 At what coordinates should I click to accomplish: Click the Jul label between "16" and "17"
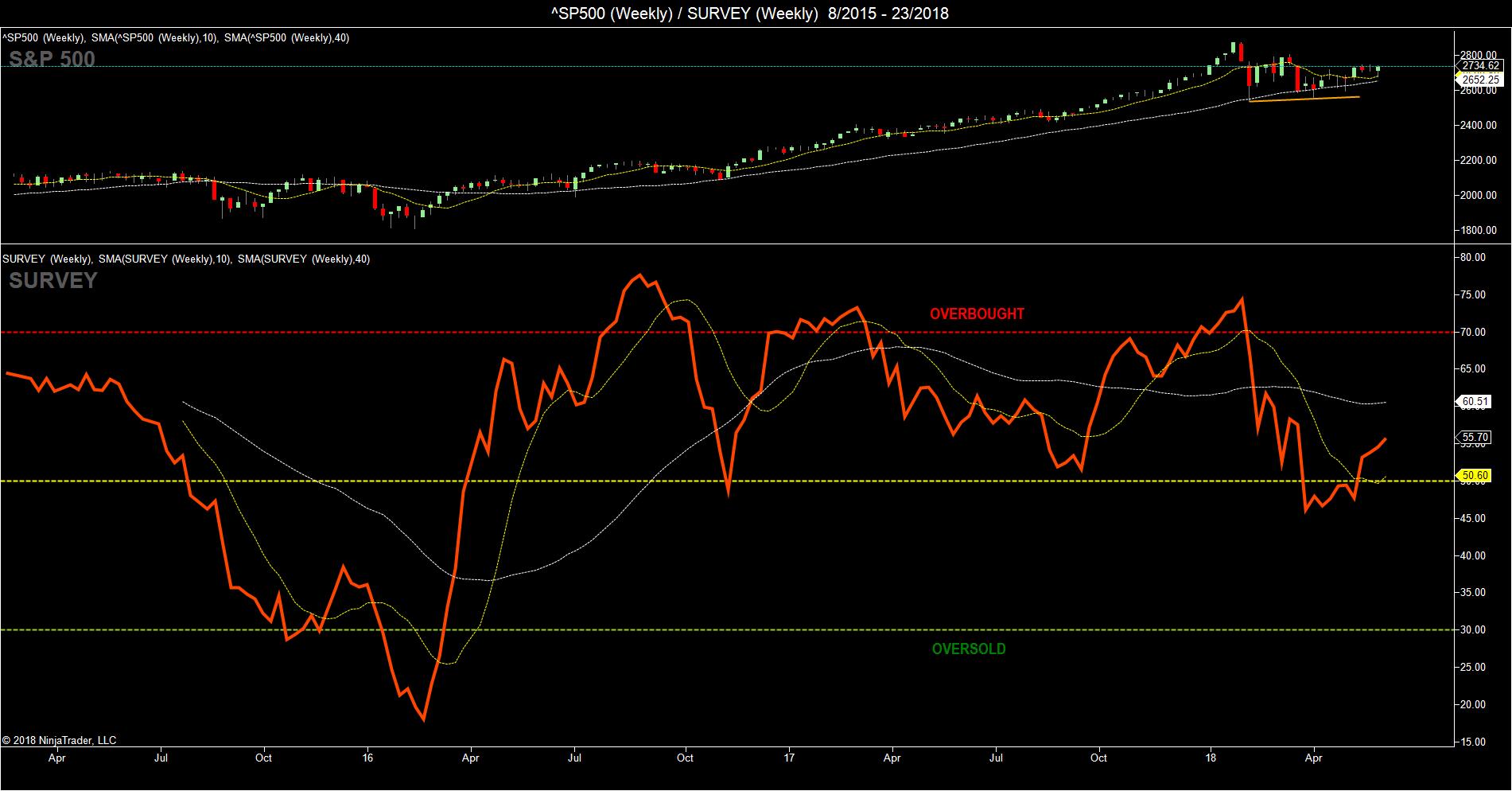(573, 758)
